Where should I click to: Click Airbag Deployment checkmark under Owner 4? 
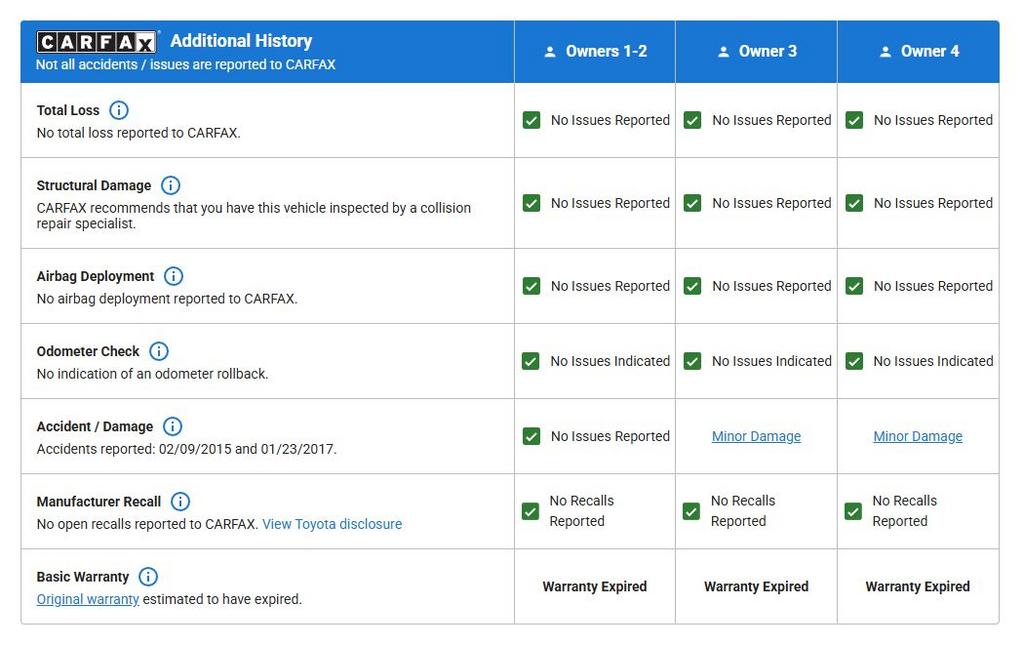(x=854, y=286)
